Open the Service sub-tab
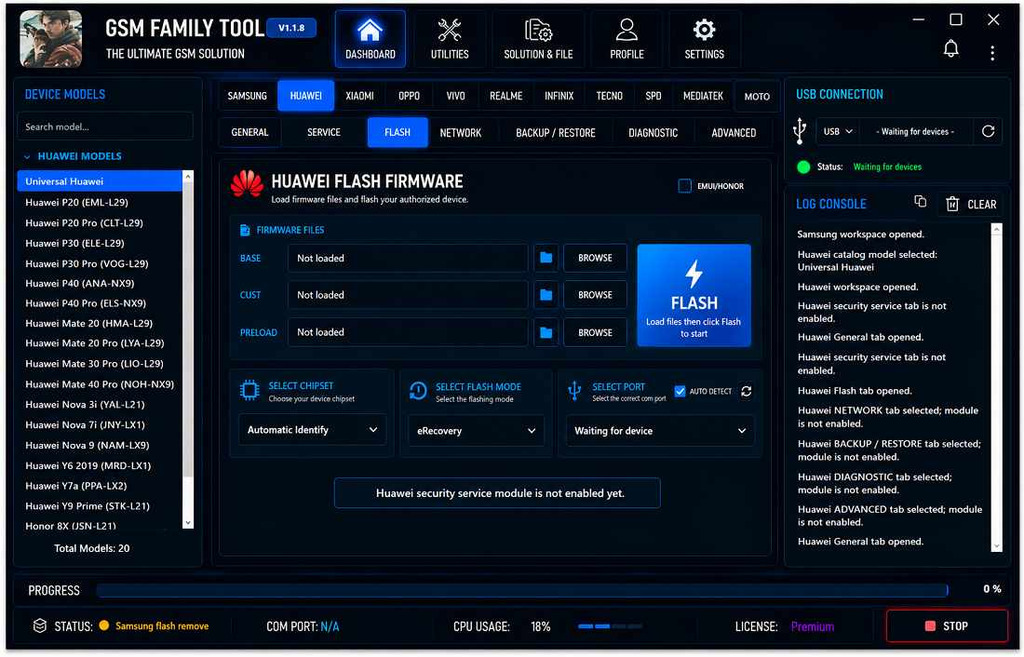This screenshot has height=657, width=1024. click(x=323, y=133)
